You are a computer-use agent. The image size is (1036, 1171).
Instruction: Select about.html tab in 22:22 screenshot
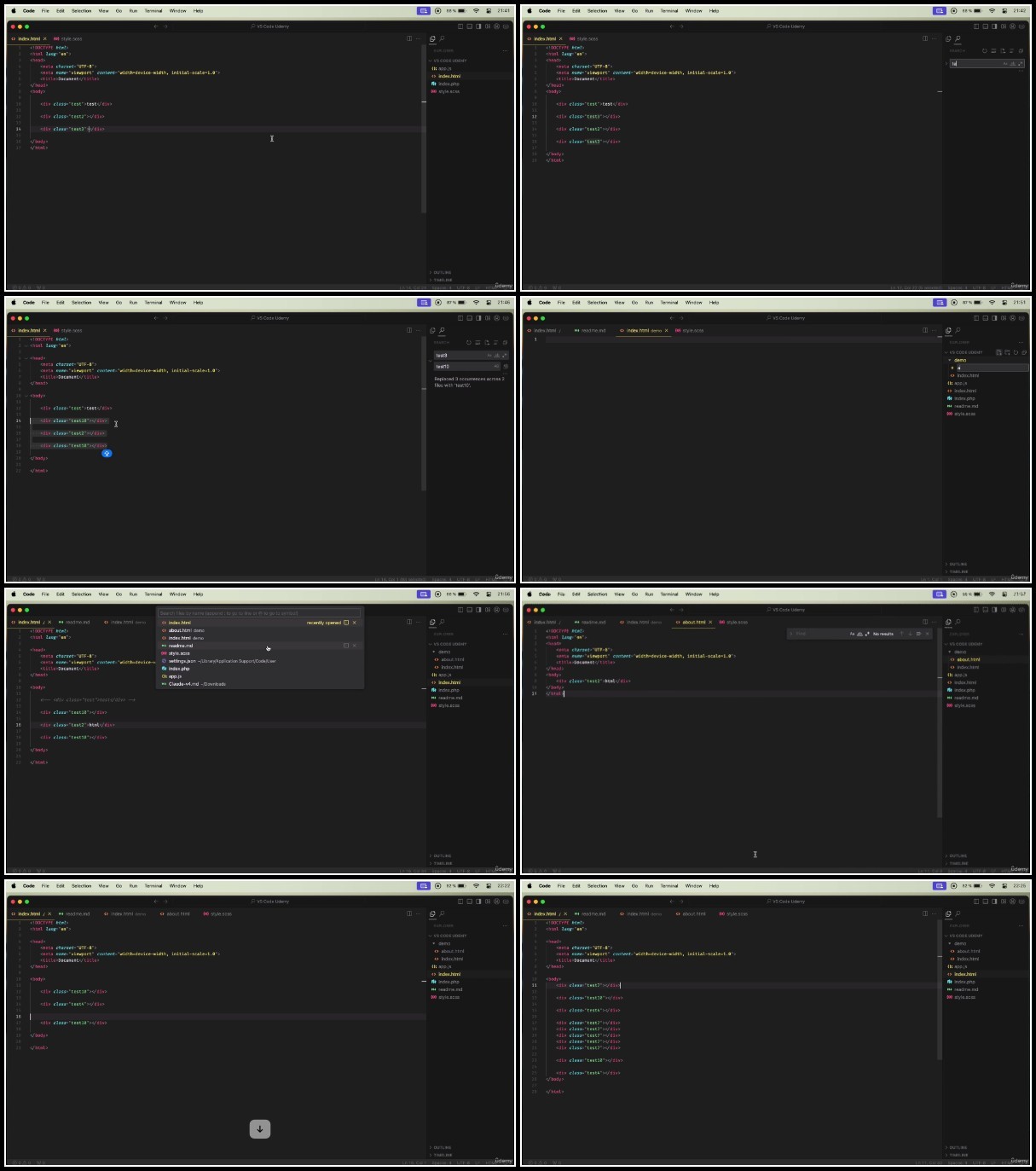pos(175,913)
